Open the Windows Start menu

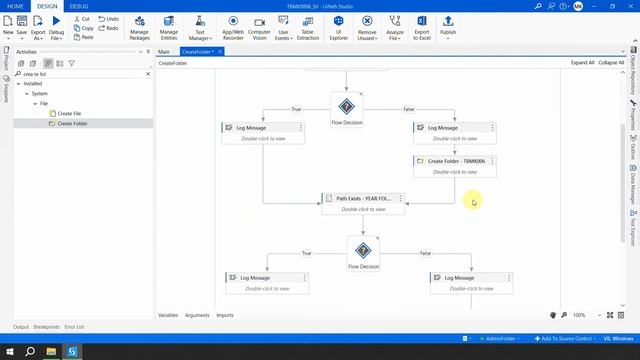(x=10, y=351)
